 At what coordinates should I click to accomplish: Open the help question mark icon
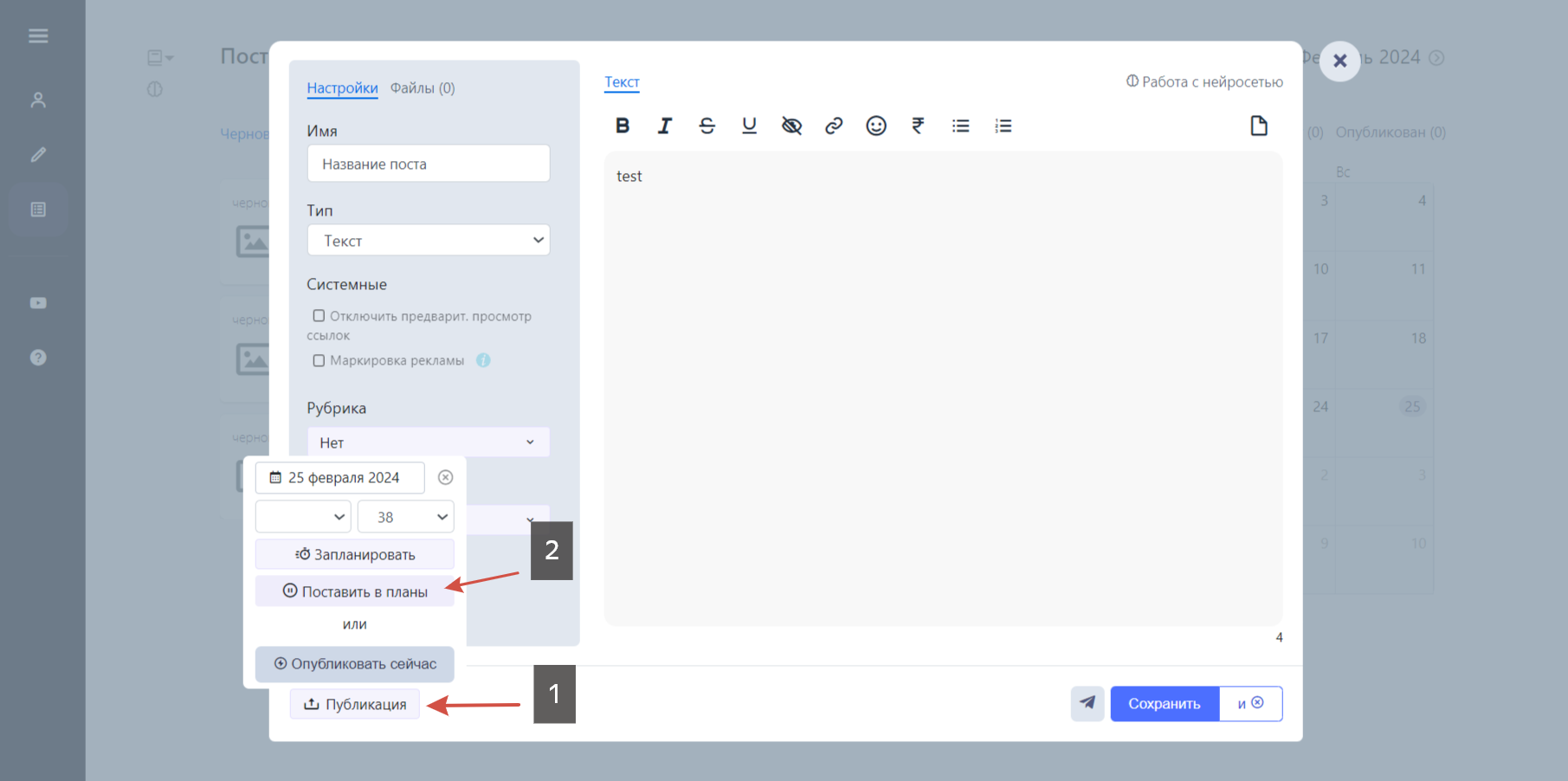tap(38, 357)
